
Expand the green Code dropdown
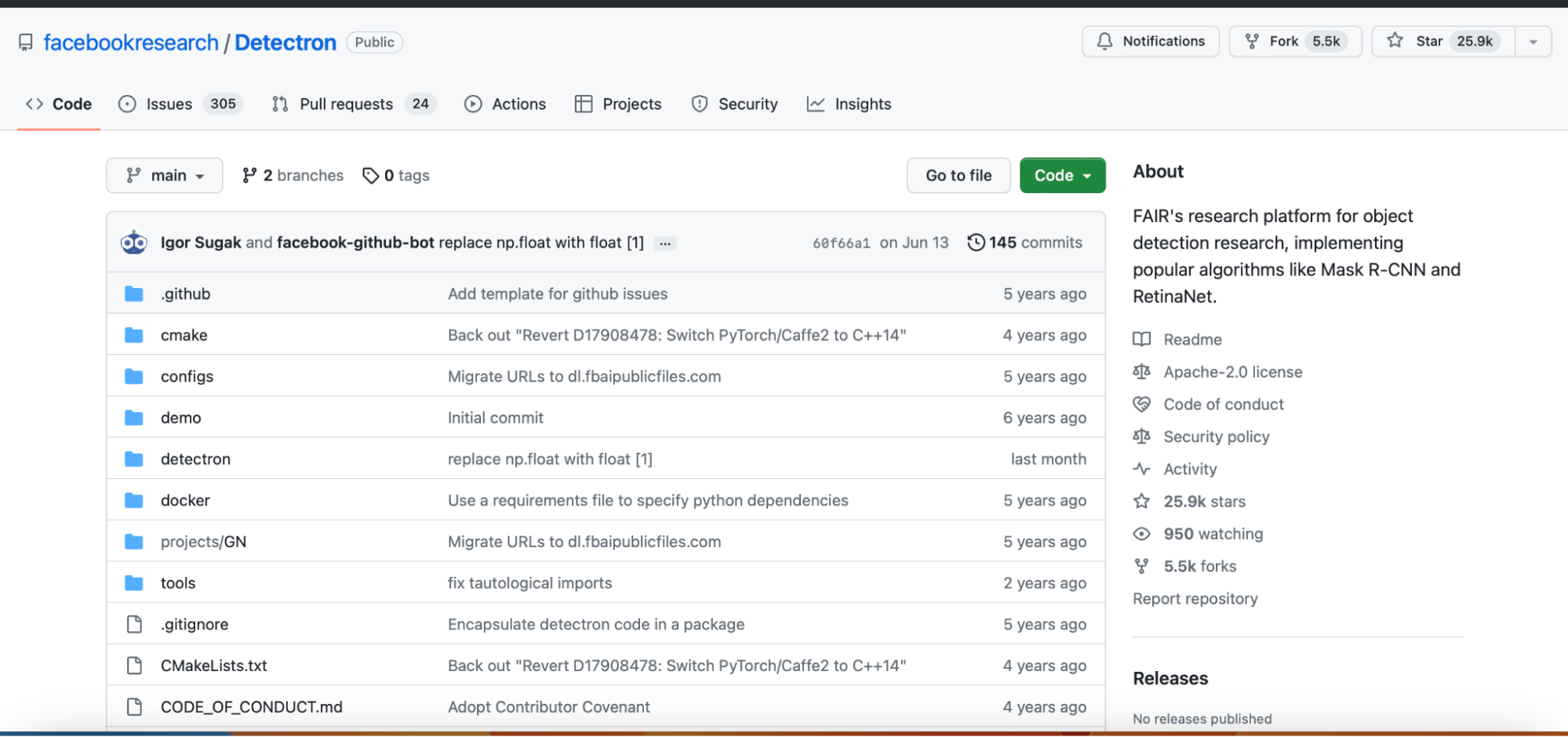tap(1062, 175)
